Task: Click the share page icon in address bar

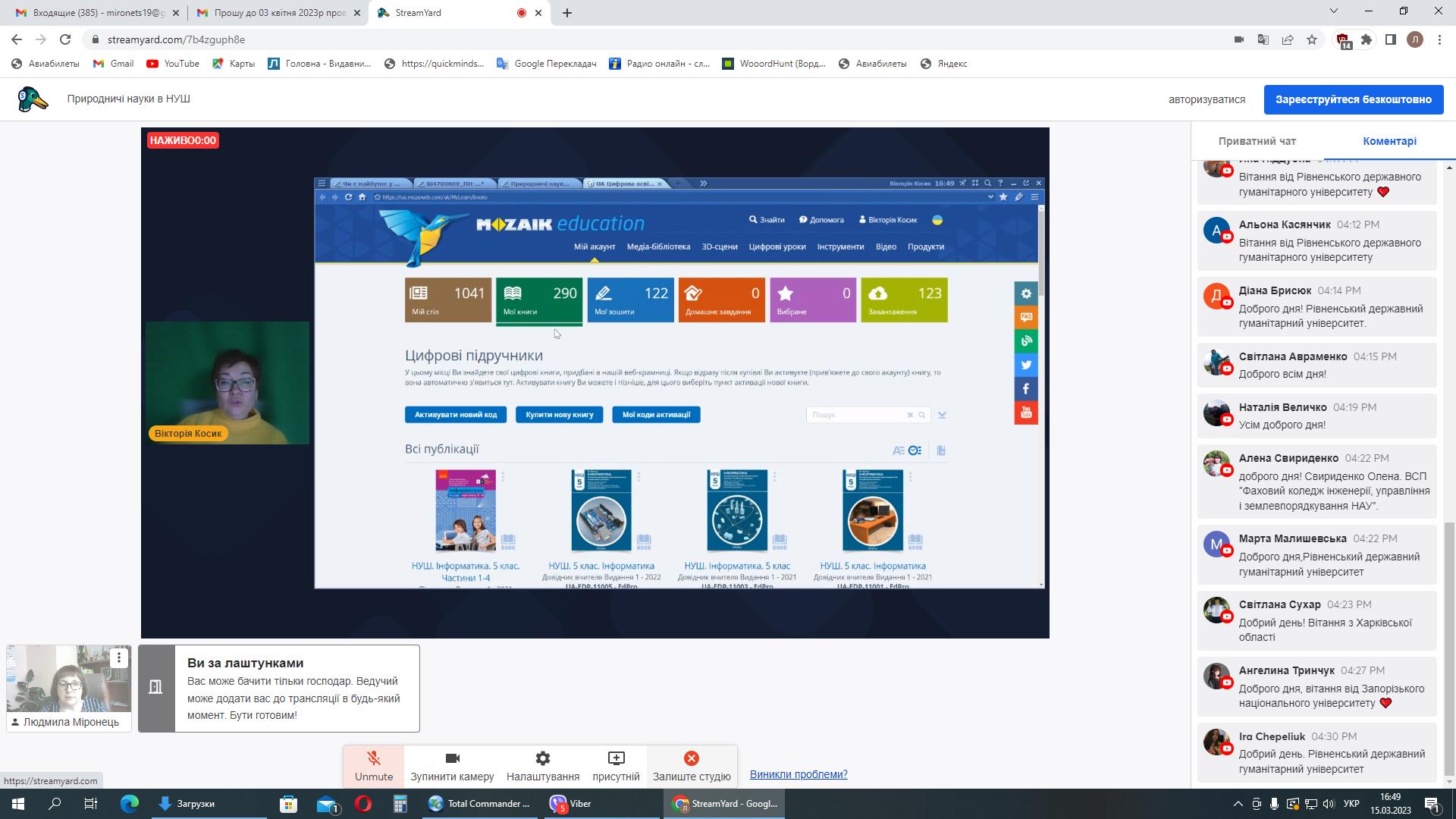Action: click(1288, 39)
